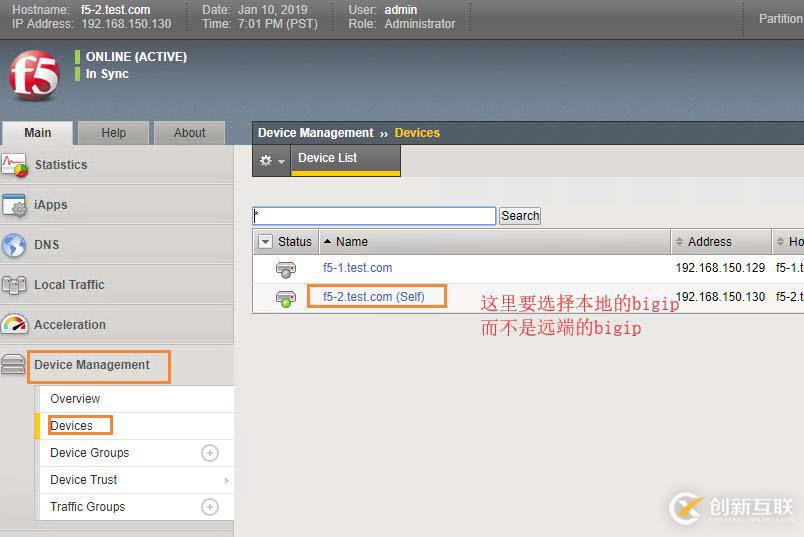Click the Partition label in header

781,19
